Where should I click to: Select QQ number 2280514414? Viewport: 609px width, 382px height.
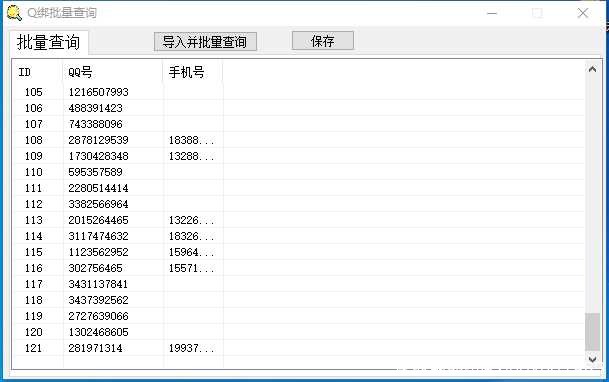coord(98,188)
